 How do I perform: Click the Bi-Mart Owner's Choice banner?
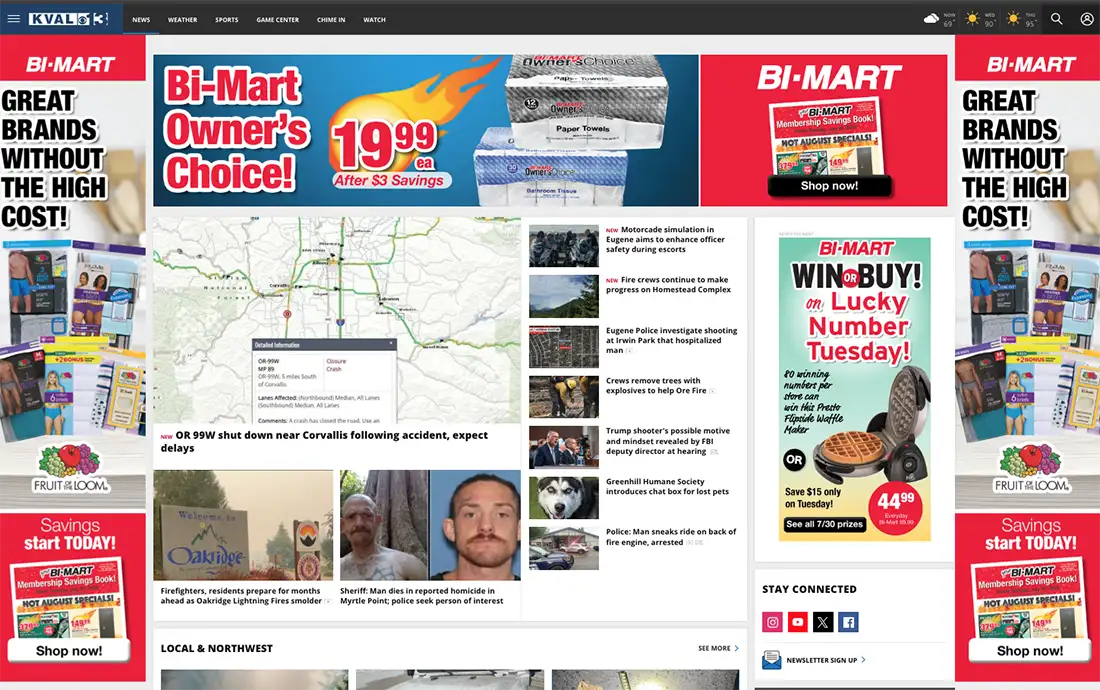pyautogui.click(x=426, y=130)
